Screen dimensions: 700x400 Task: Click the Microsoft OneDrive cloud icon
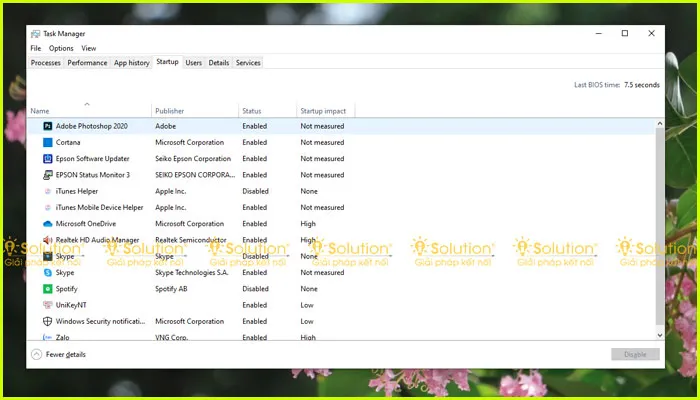[47, 224]
